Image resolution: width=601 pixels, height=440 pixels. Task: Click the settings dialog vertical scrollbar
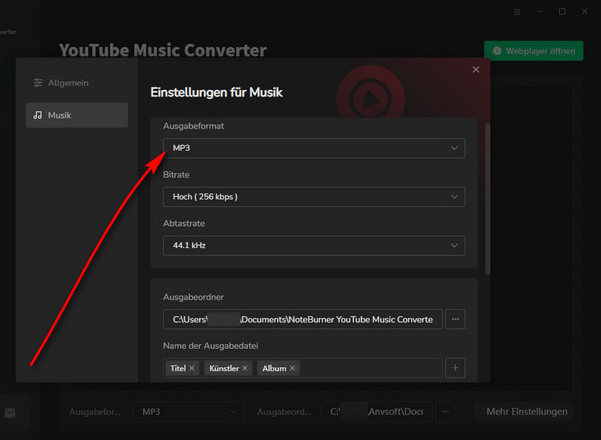point(488,199)
